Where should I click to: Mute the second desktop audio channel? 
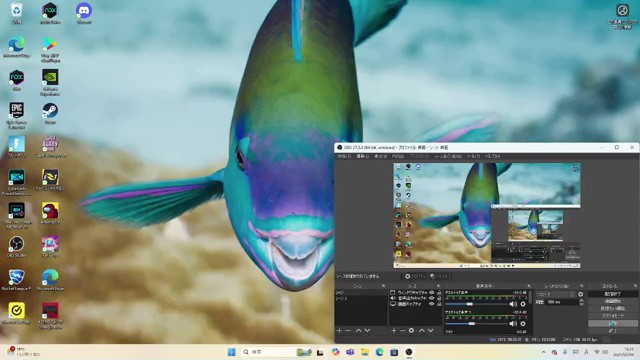coord(513,324)
